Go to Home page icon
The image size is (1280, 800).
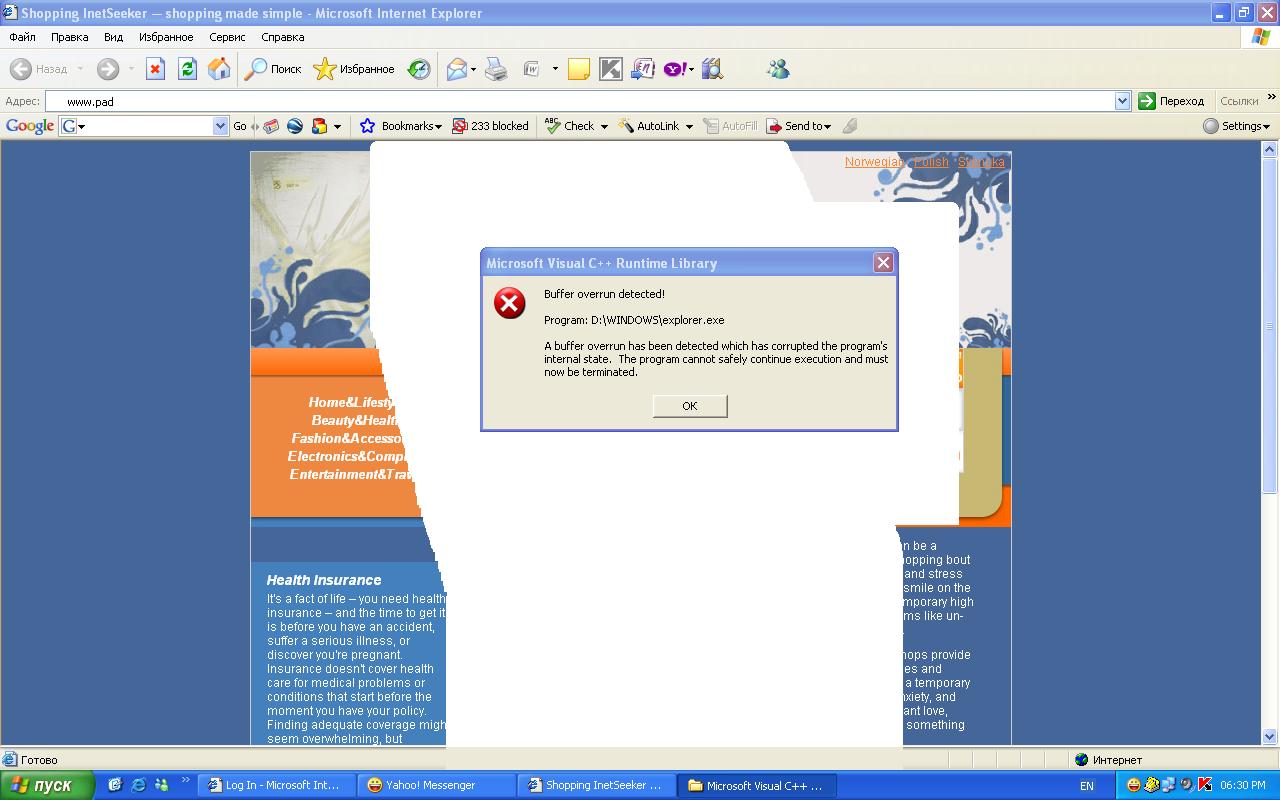[x=219, y=69]
